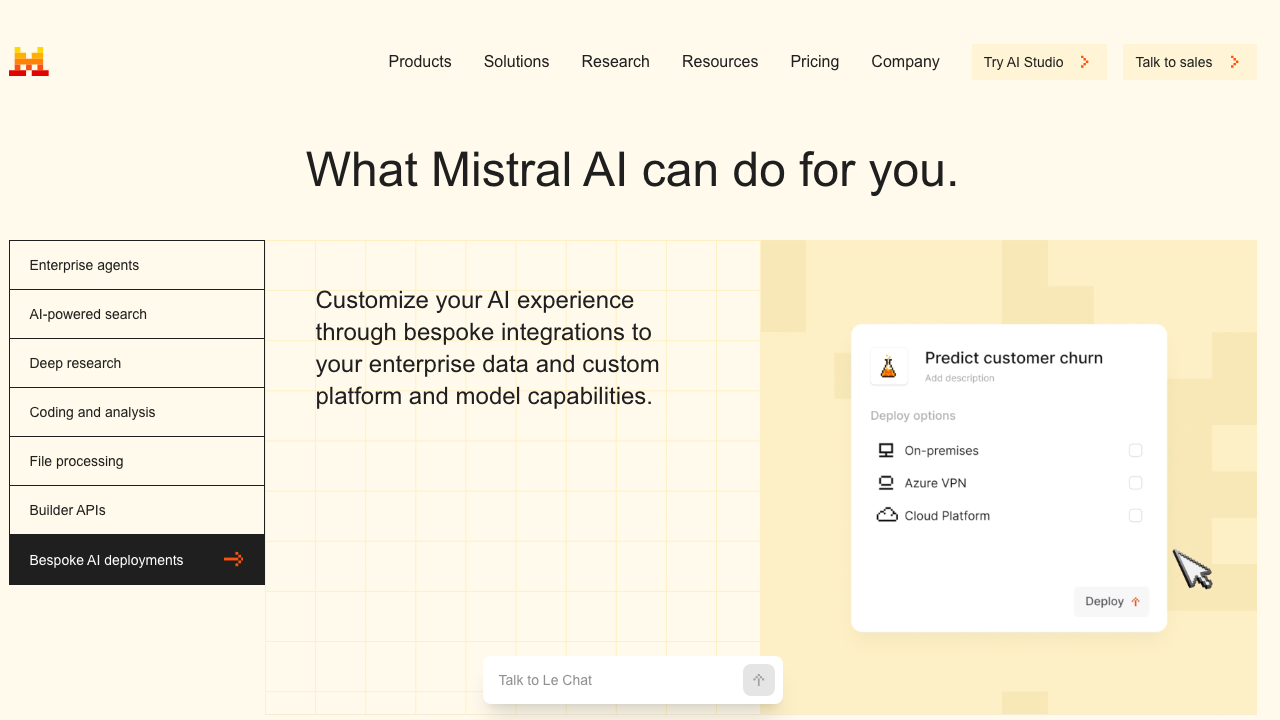Open the Products menu
Image resolution: width=1280 pixels, height=720 pixels.
(419, 61)
